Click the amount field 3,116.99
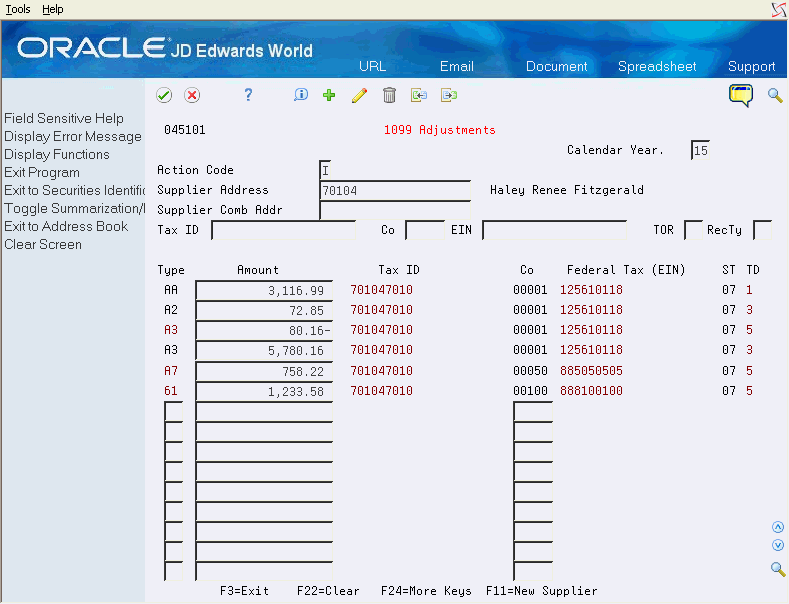The image size is (789, 604). click(264, 290)
